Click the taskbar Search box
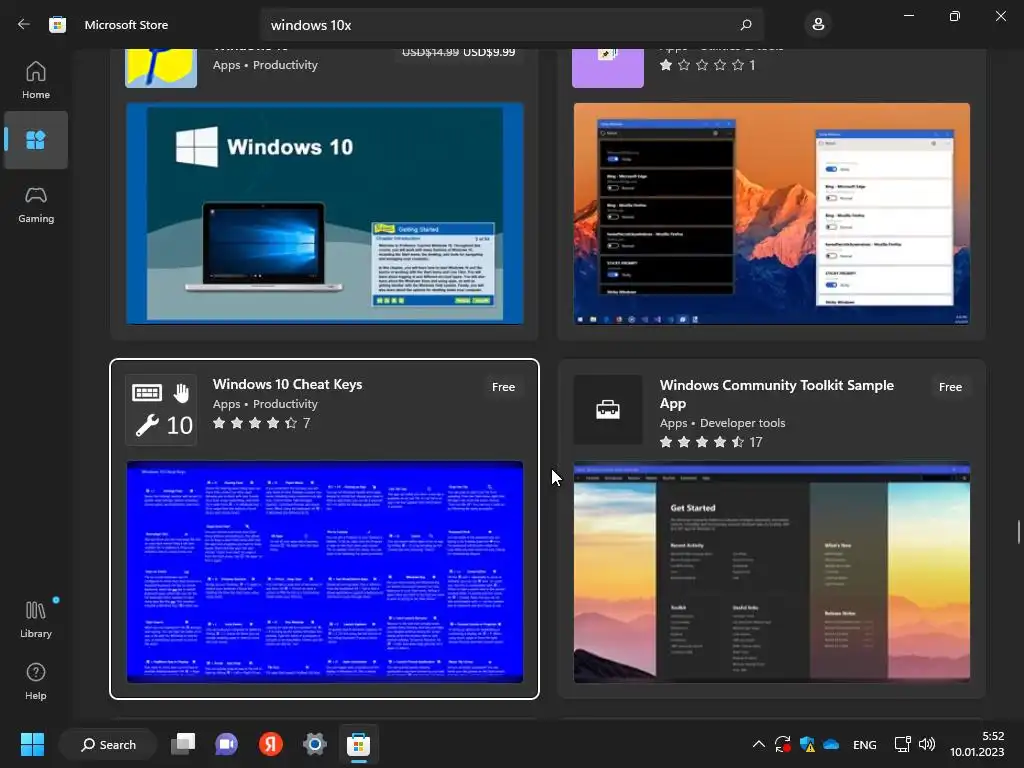Viewport: 1024px width, 768px height. (x=108, y=744)
